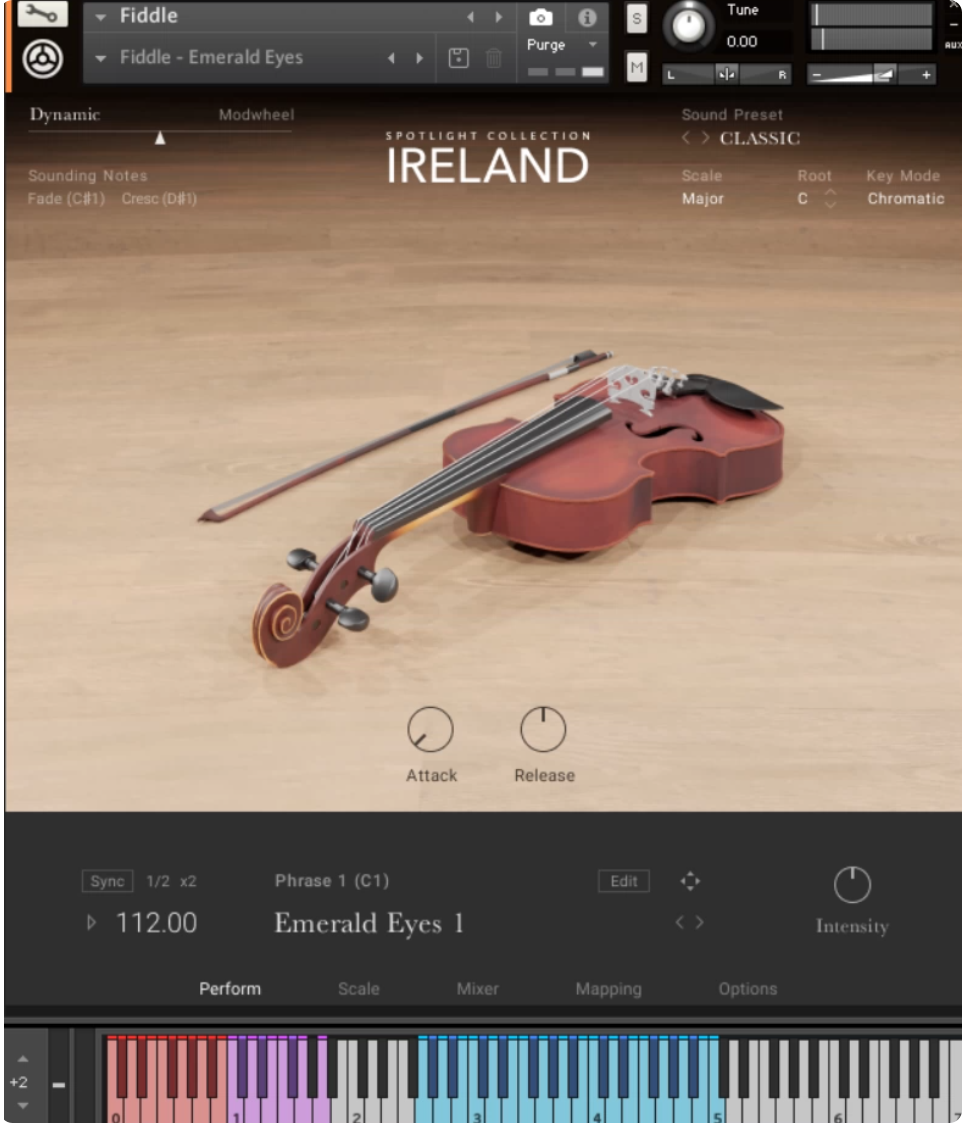Click the pitch bend strip minus marker

[59, 1085]
